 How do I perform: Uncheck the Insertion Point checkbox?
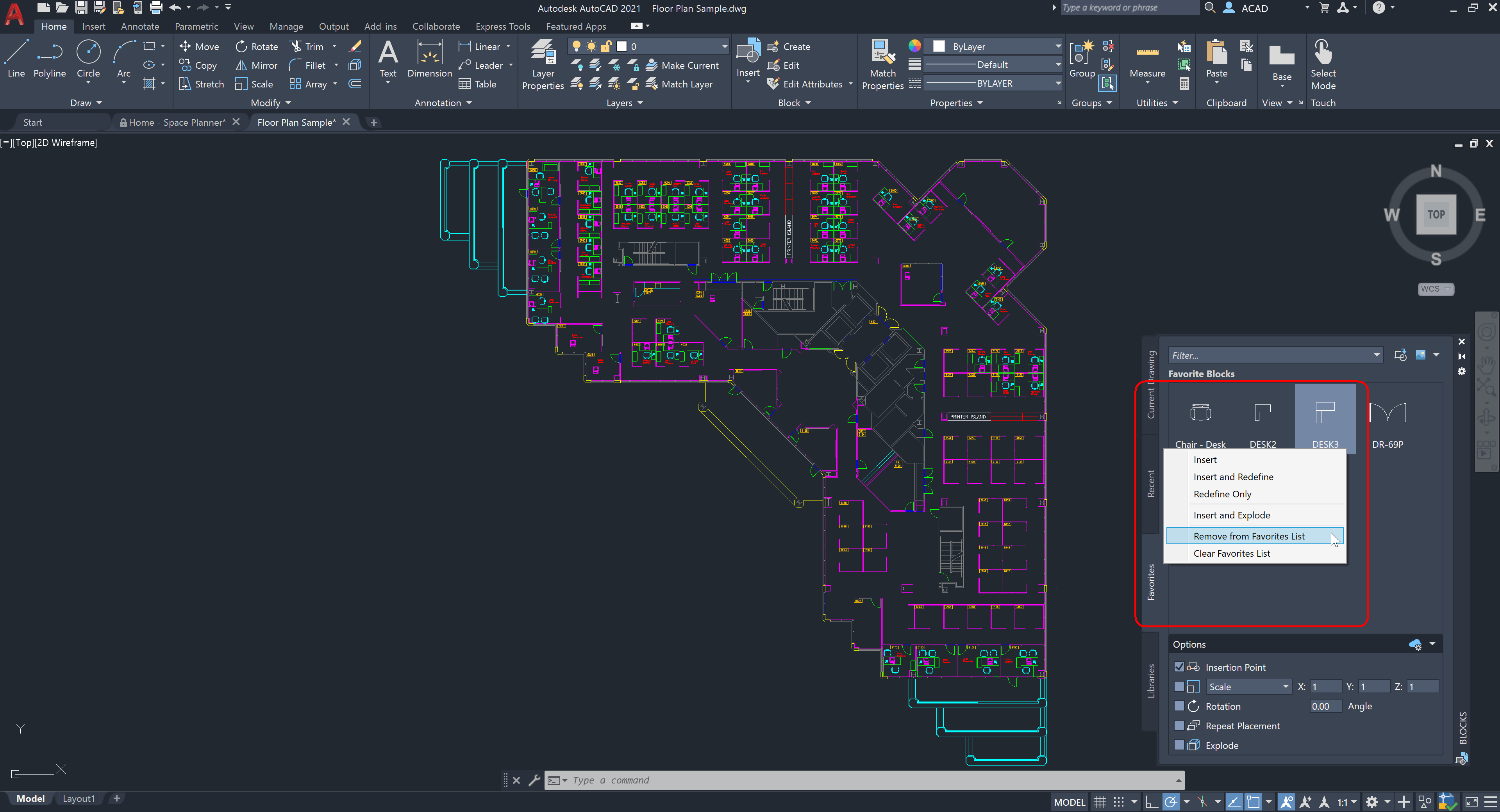point(1179,667)
